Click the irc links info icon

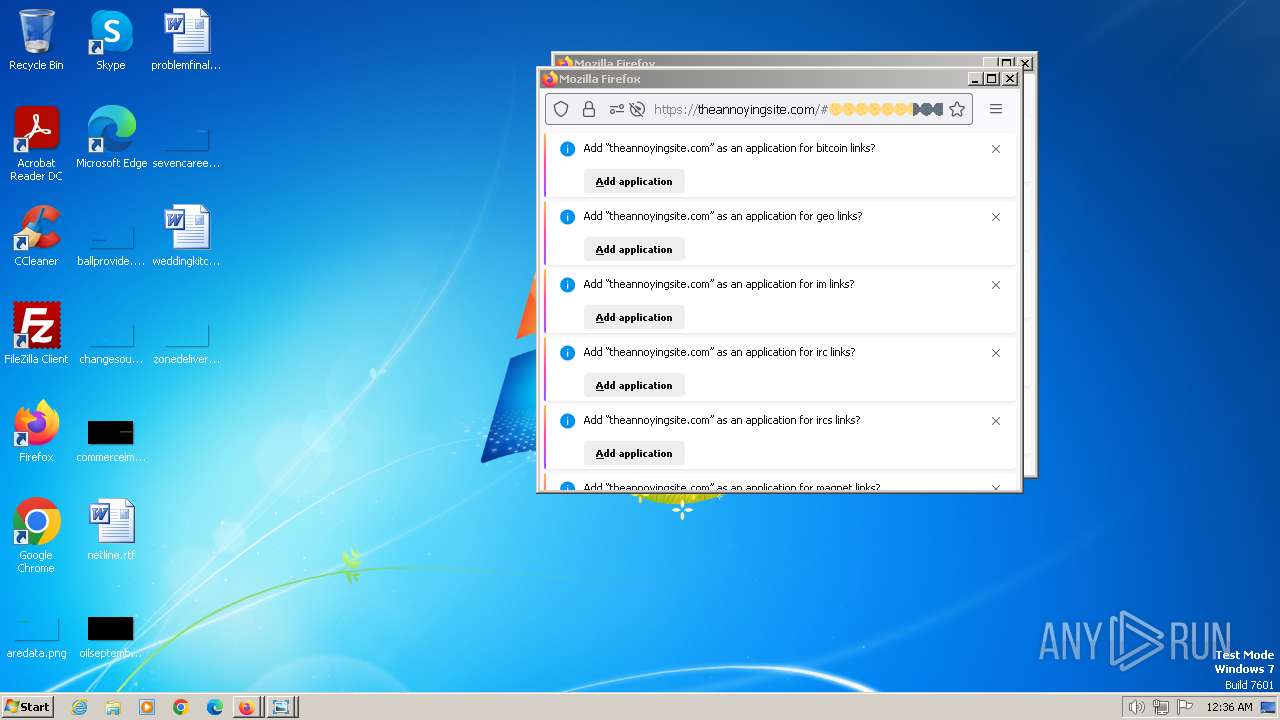click(x=567, y=353)
